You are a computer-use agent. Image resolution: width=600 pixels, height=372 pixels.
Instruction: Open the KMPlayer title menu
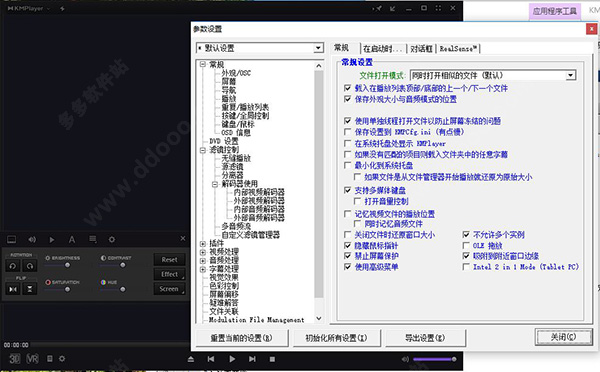tap(29, 8)
